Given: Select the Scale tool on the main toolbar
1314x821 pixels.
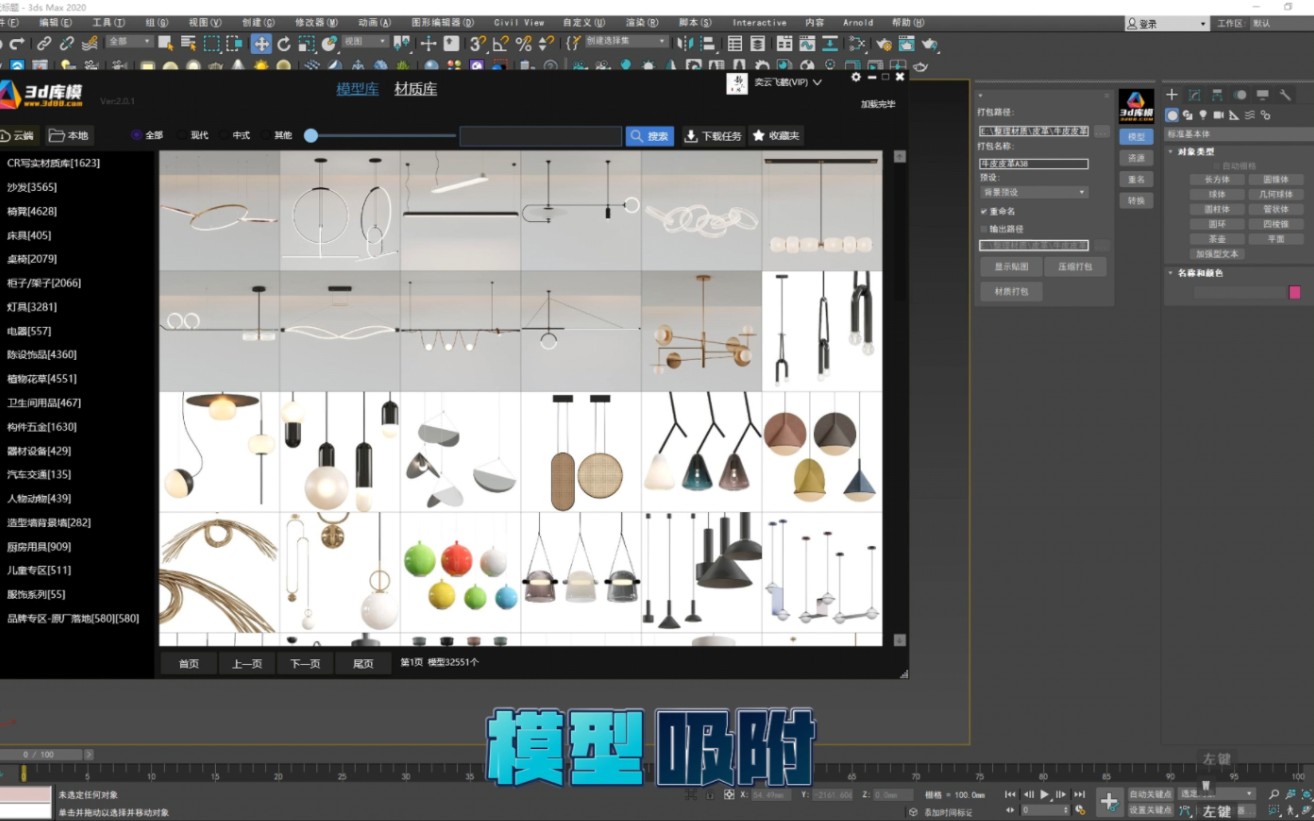Looking at the screenshot, I should (x=307, y=43).
